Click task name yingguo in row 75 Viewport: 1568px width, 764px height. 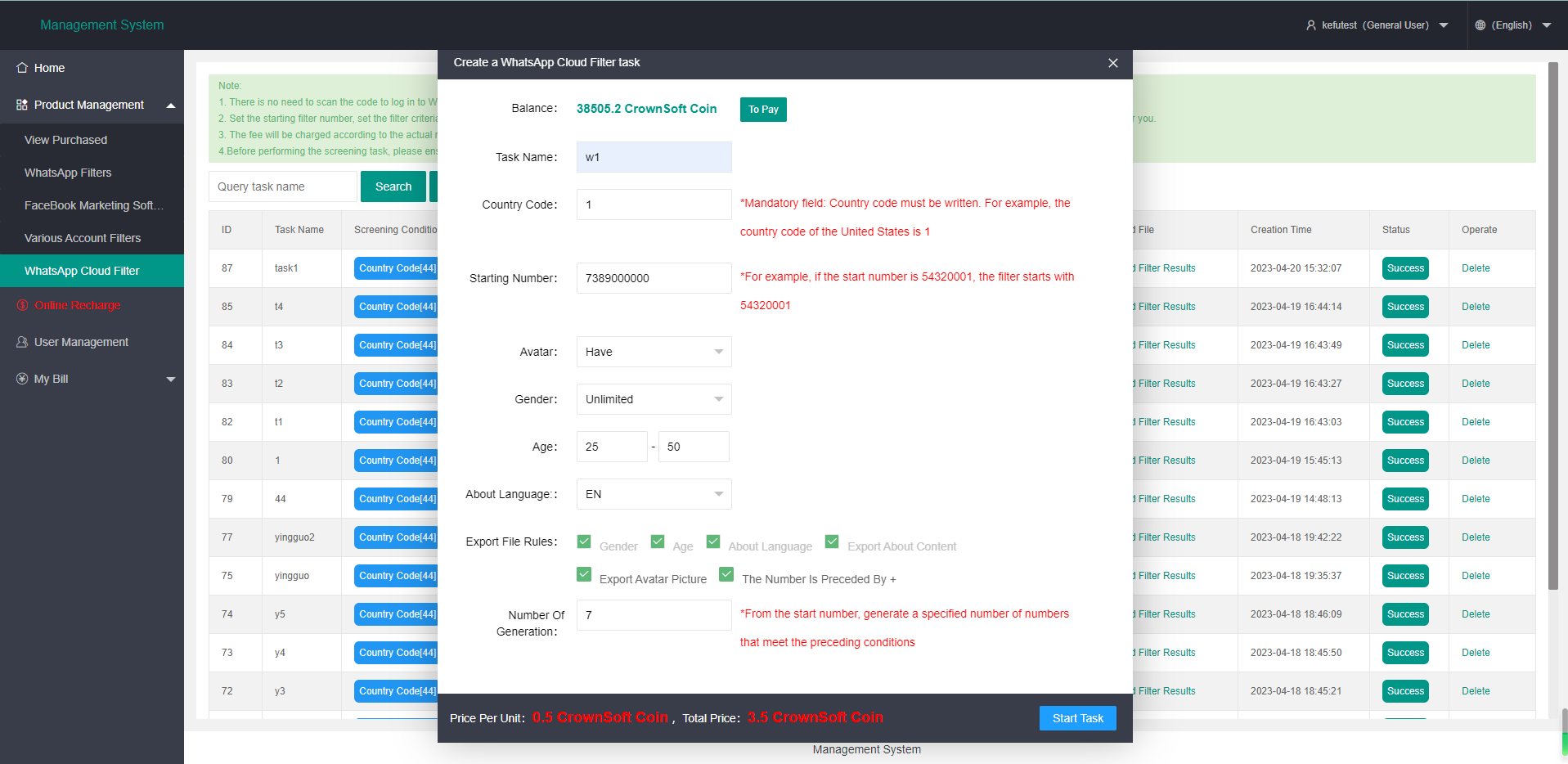pos(292,576)
